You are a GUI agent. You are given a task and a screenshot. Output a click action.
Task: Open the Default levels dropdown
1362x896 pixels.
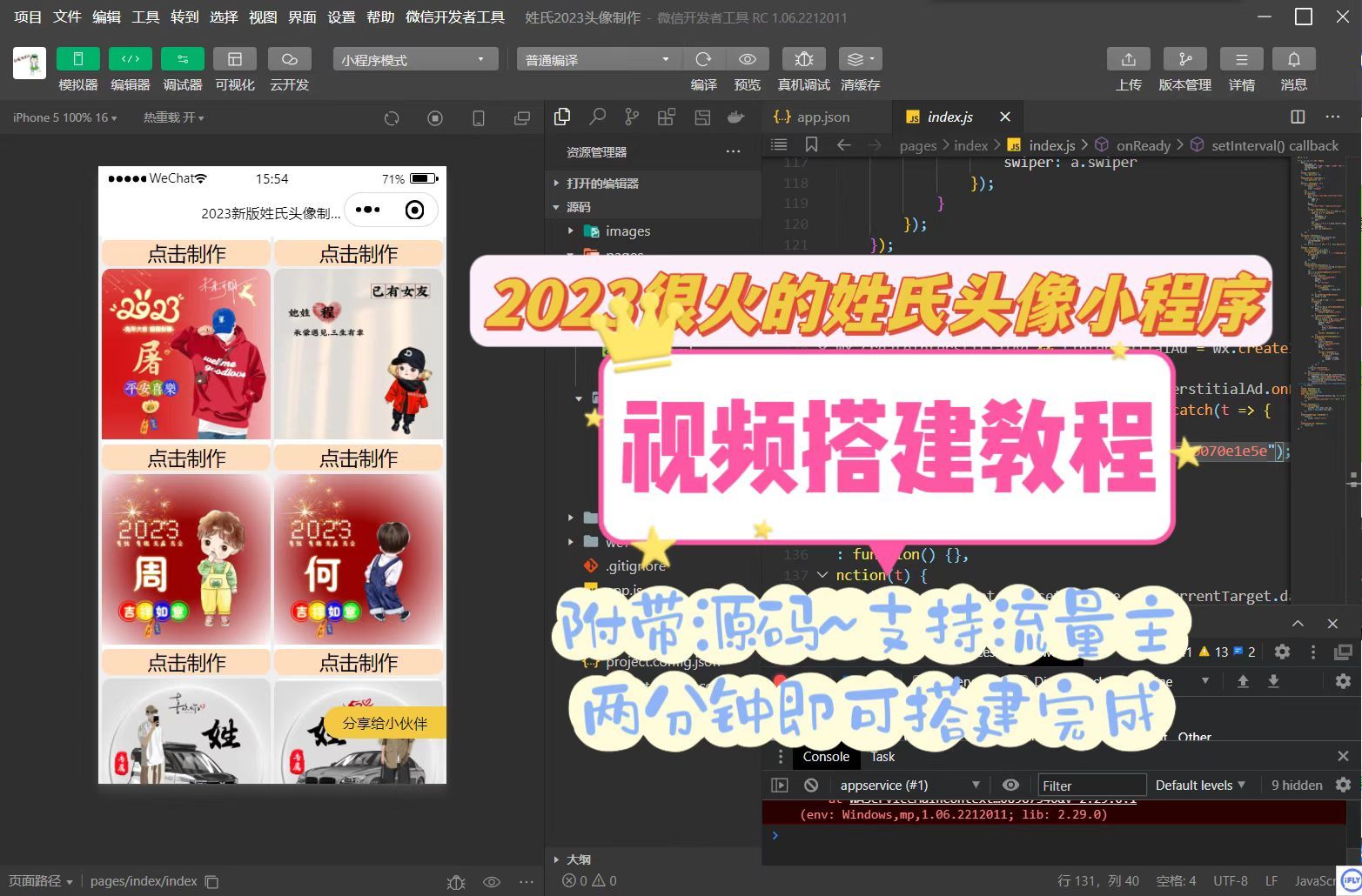click(x=1200, y=785)
